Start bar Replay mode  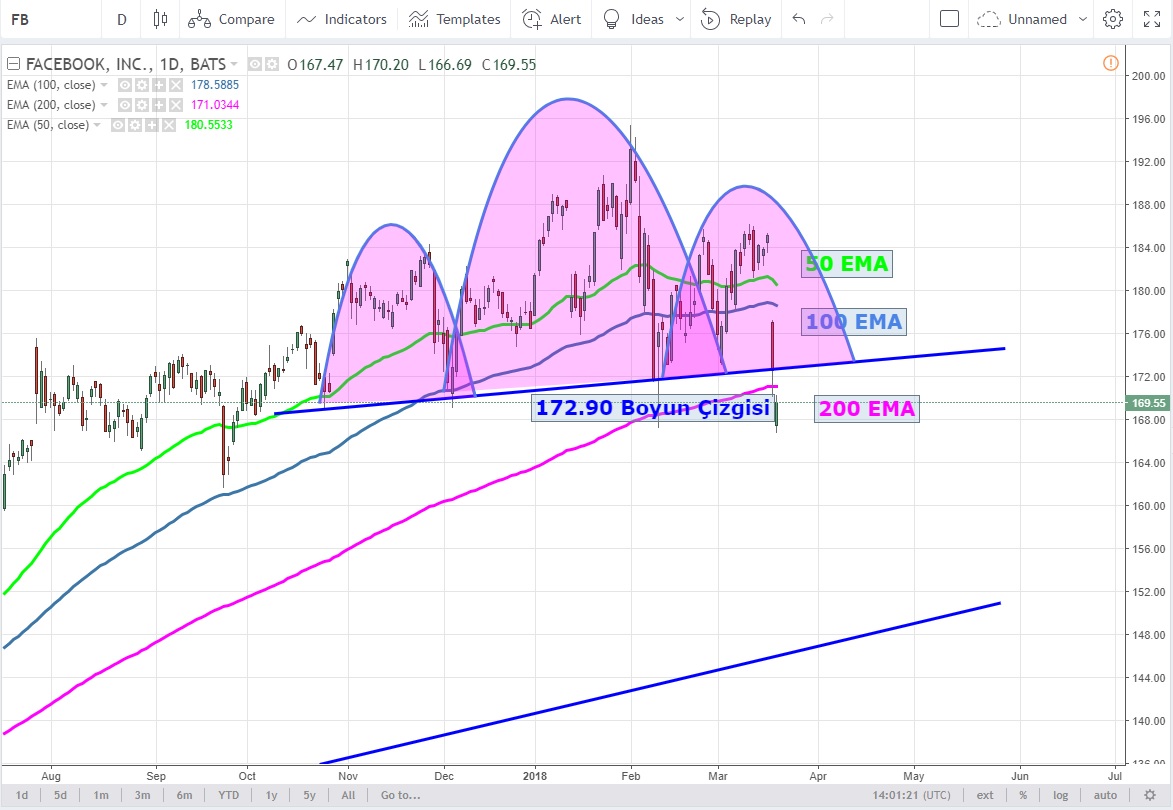click(736, 19)
